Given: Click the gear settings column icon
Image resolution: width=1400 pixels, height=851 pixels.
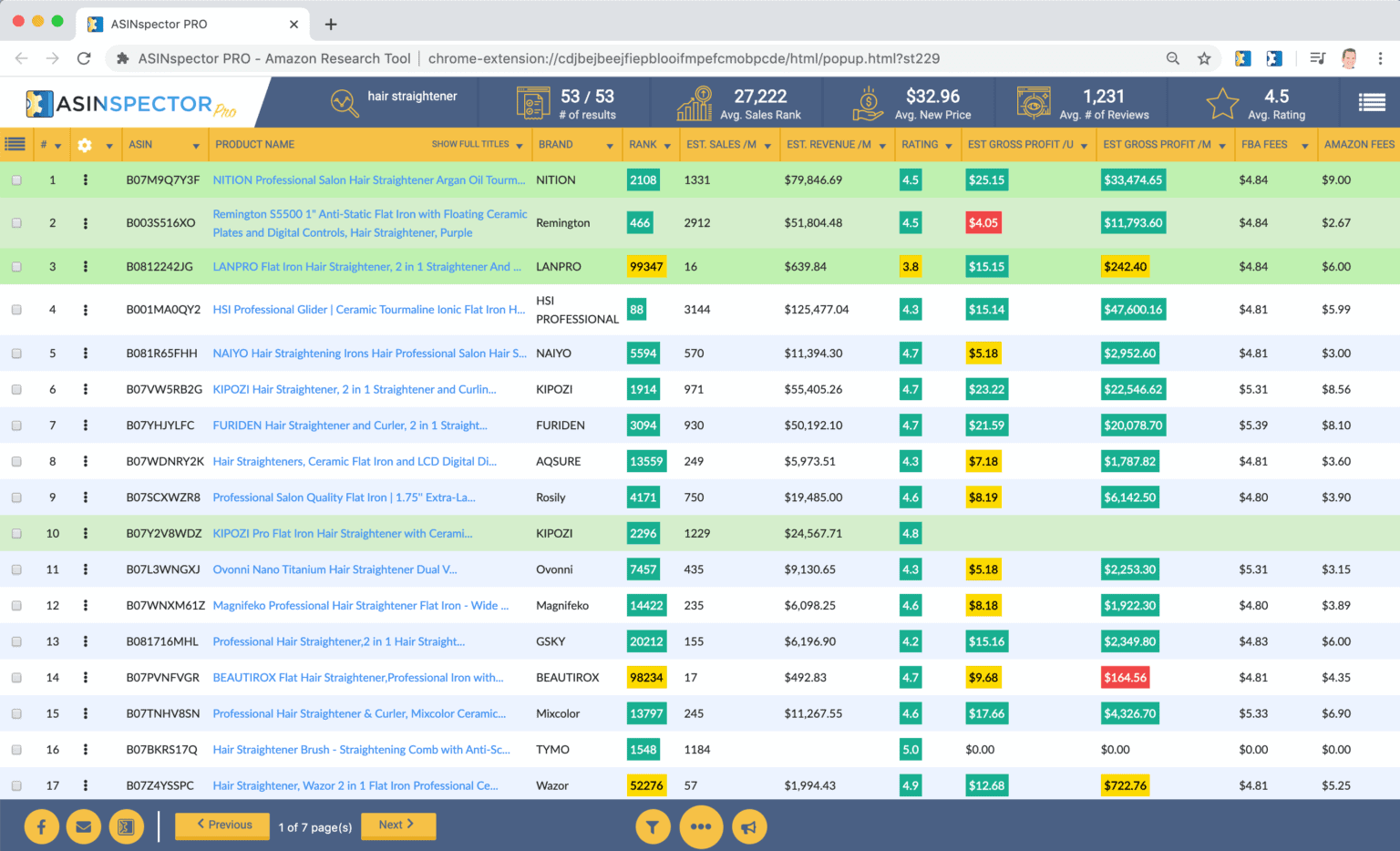Looking at the screenshot, I should click(85, 145).
